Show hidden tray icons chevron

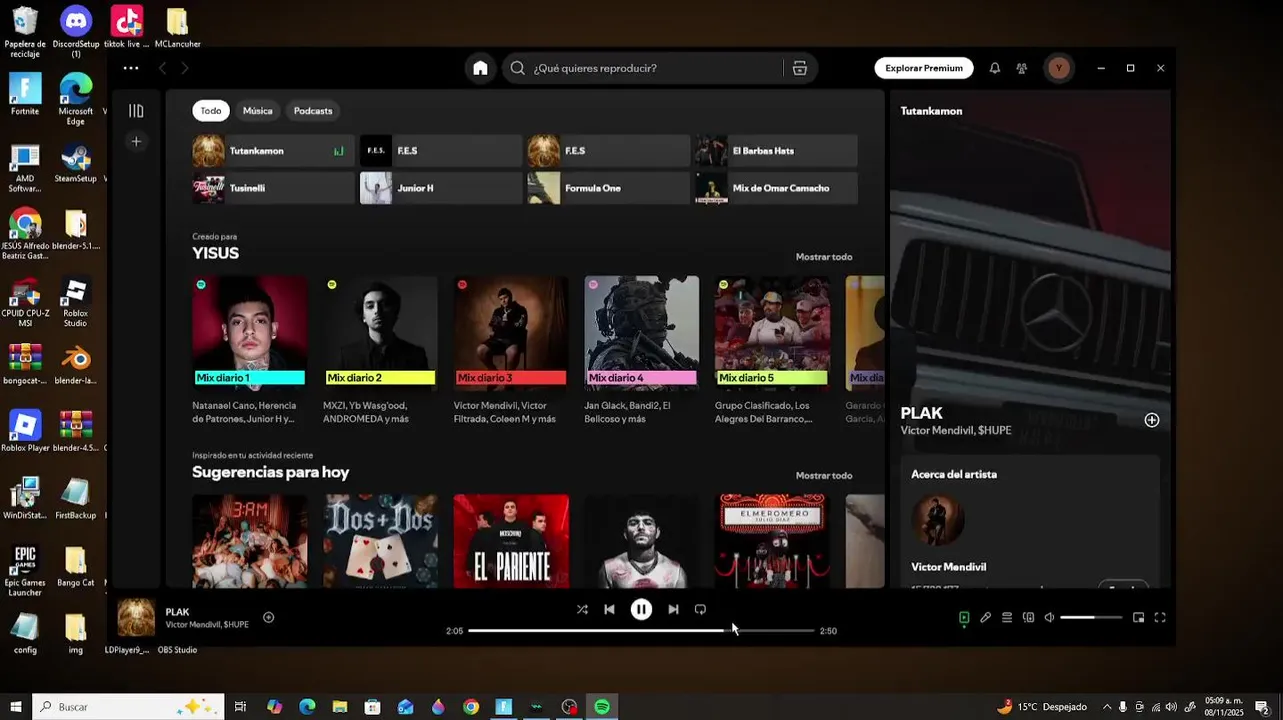point(1106,707)
